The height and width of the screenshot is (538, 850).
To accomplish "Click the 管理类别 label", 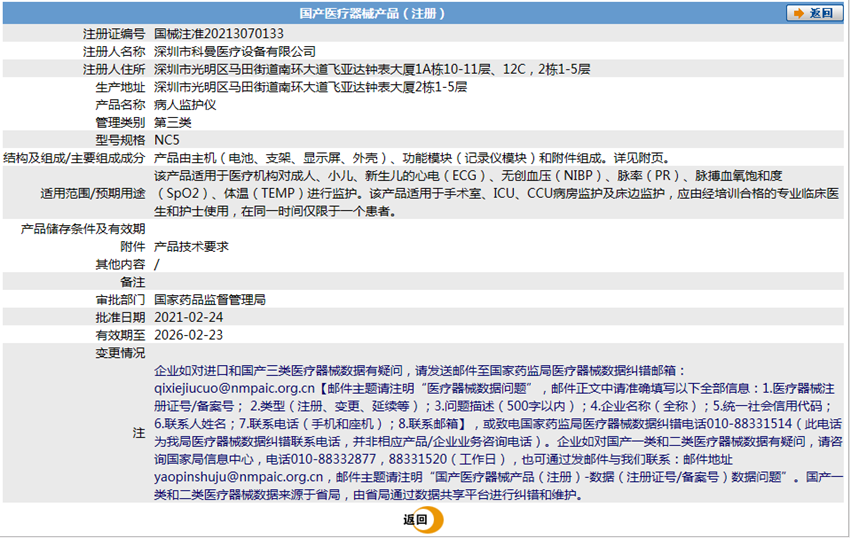I will (x=120, y=122).
